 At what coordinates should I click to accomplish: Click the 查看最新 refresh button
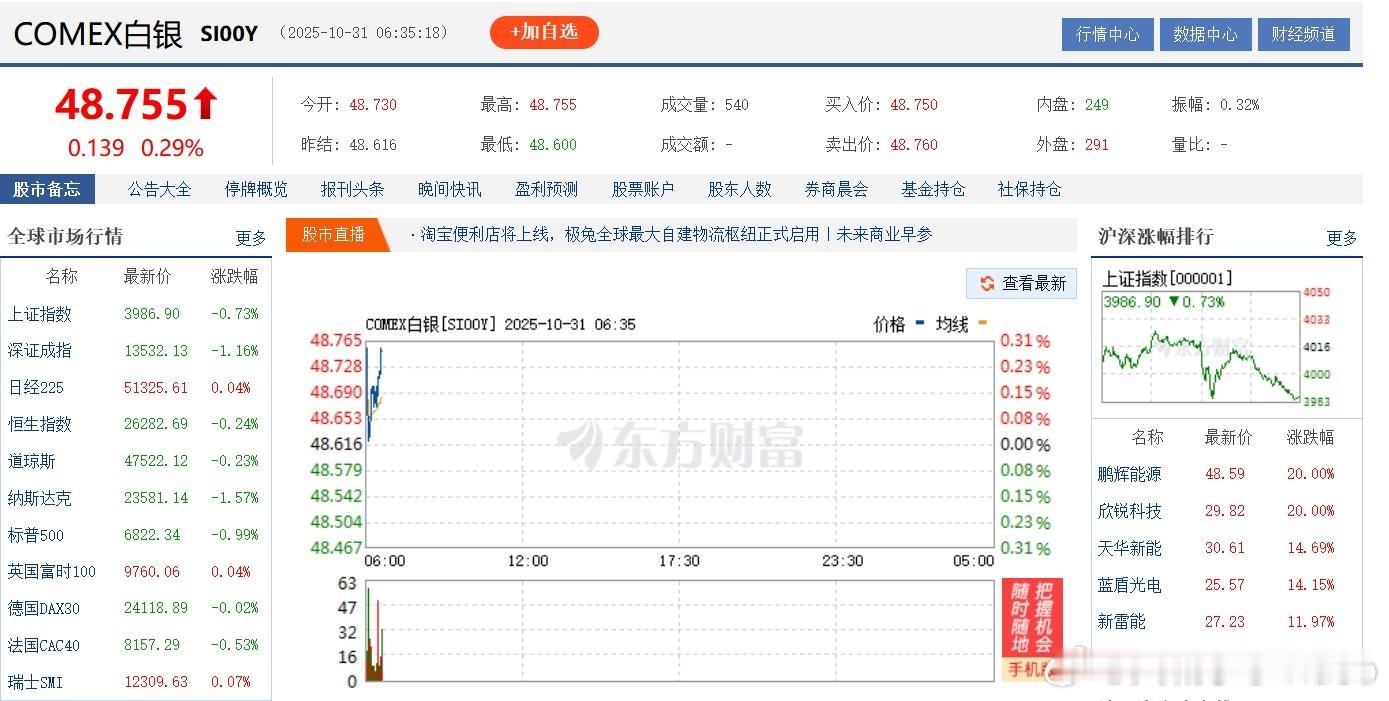(1021, 283)
